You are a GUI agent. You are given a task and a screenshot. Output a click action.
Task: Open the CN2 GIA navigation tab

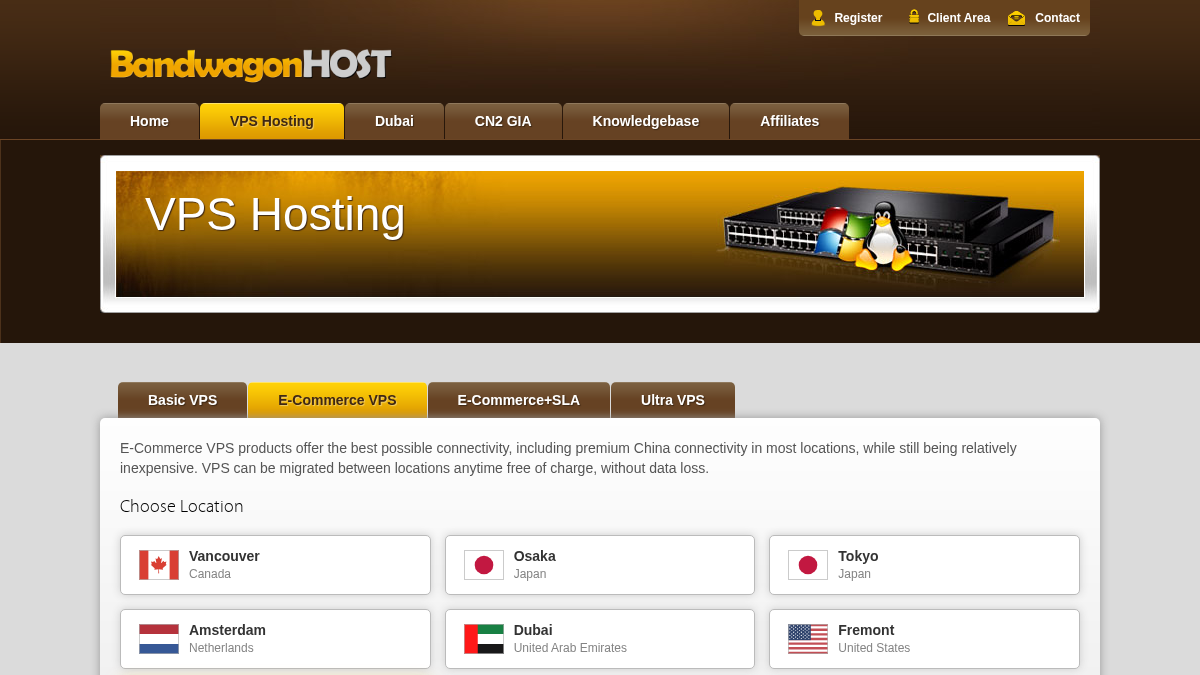(503, 121)
